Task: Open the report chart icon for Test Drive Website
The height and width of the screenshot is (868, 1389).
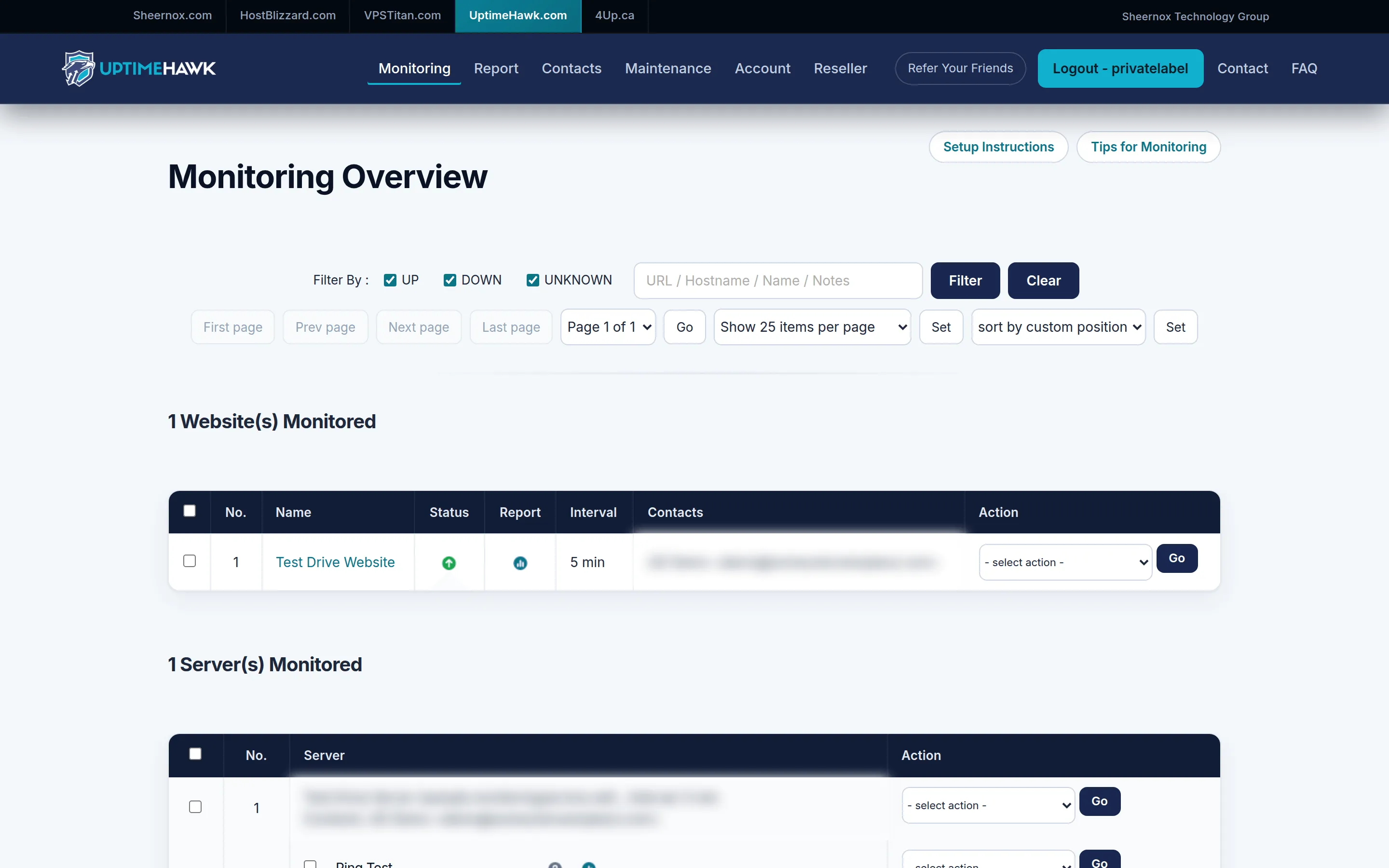Action: (520, 563)
